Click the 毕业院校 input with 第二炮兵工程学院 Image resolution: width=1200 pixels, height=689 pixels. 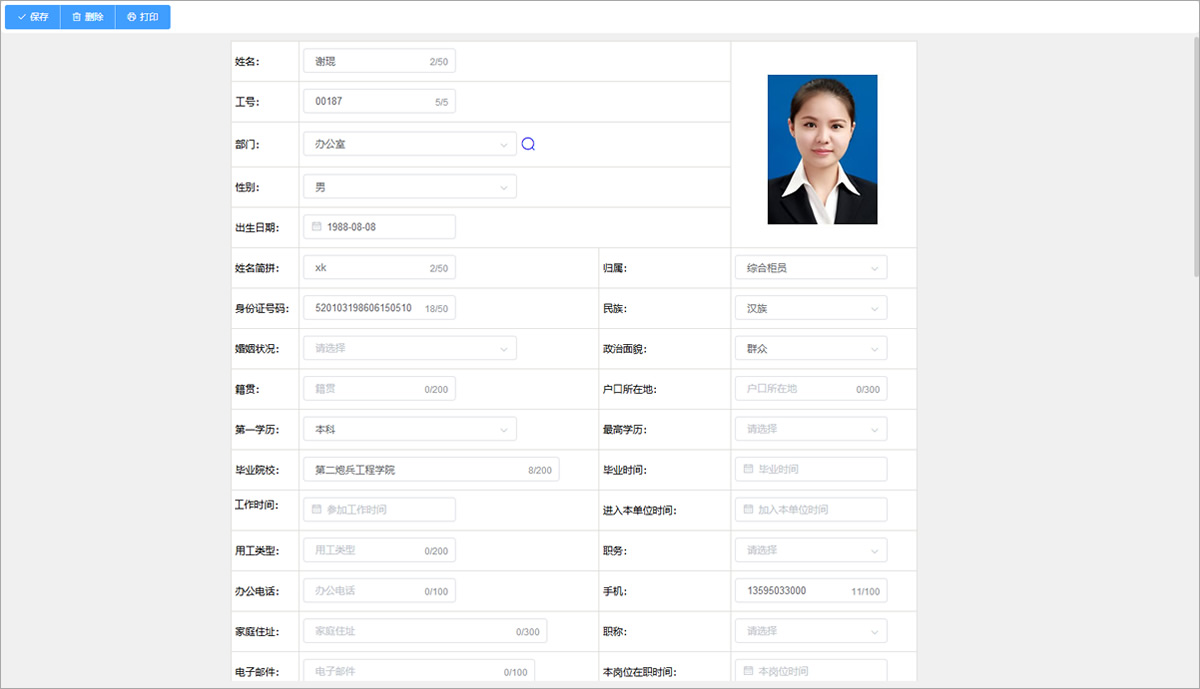[431, 469]
